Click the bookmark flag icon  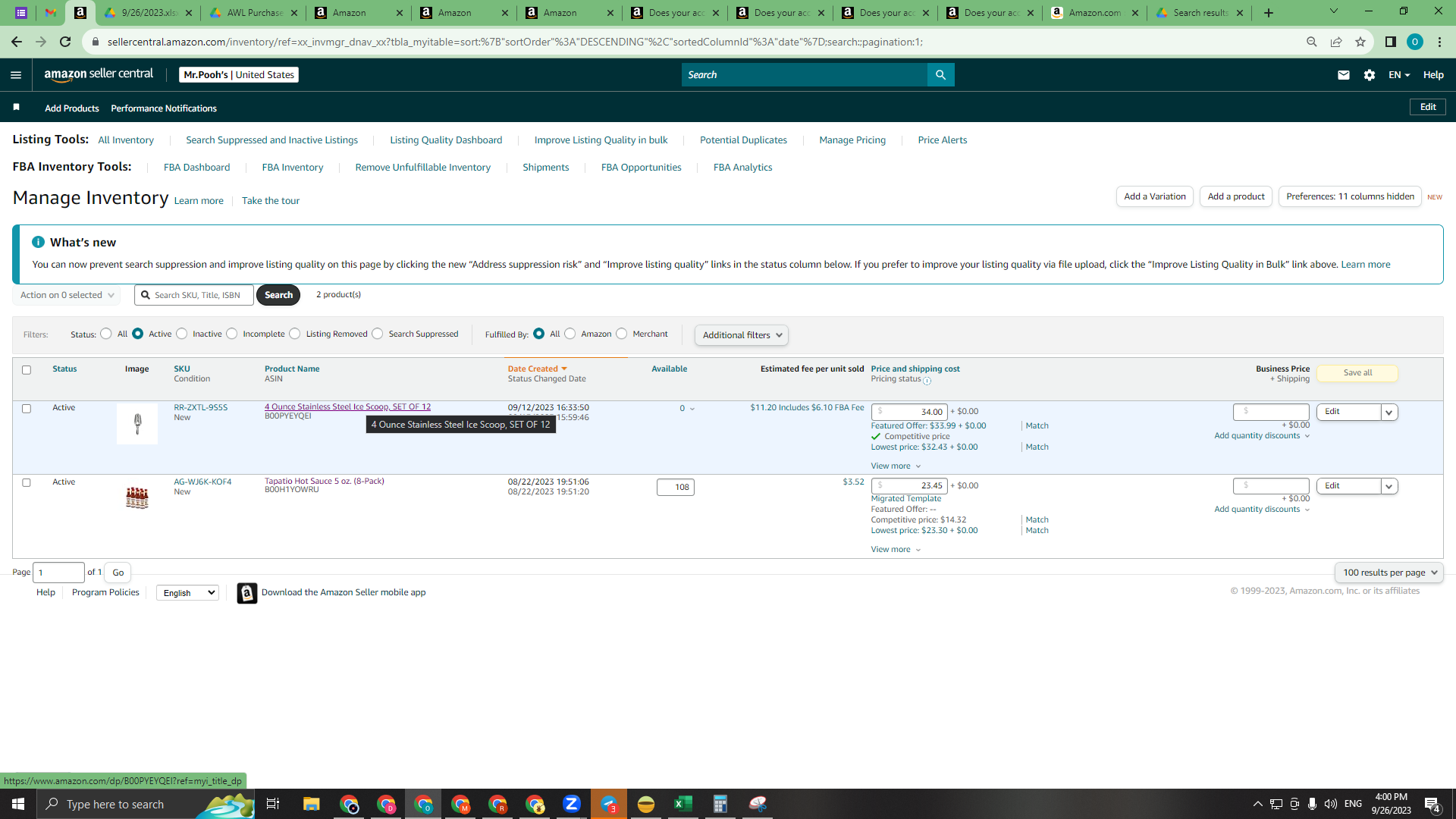16,108
